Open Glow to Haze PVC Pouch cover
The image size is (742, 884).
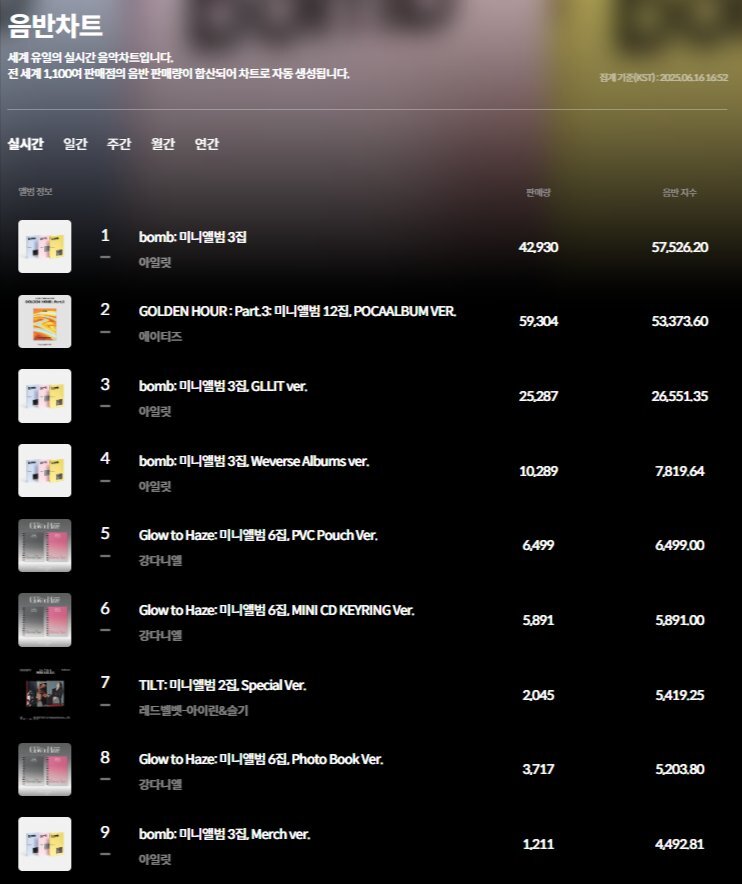point(45,545)
